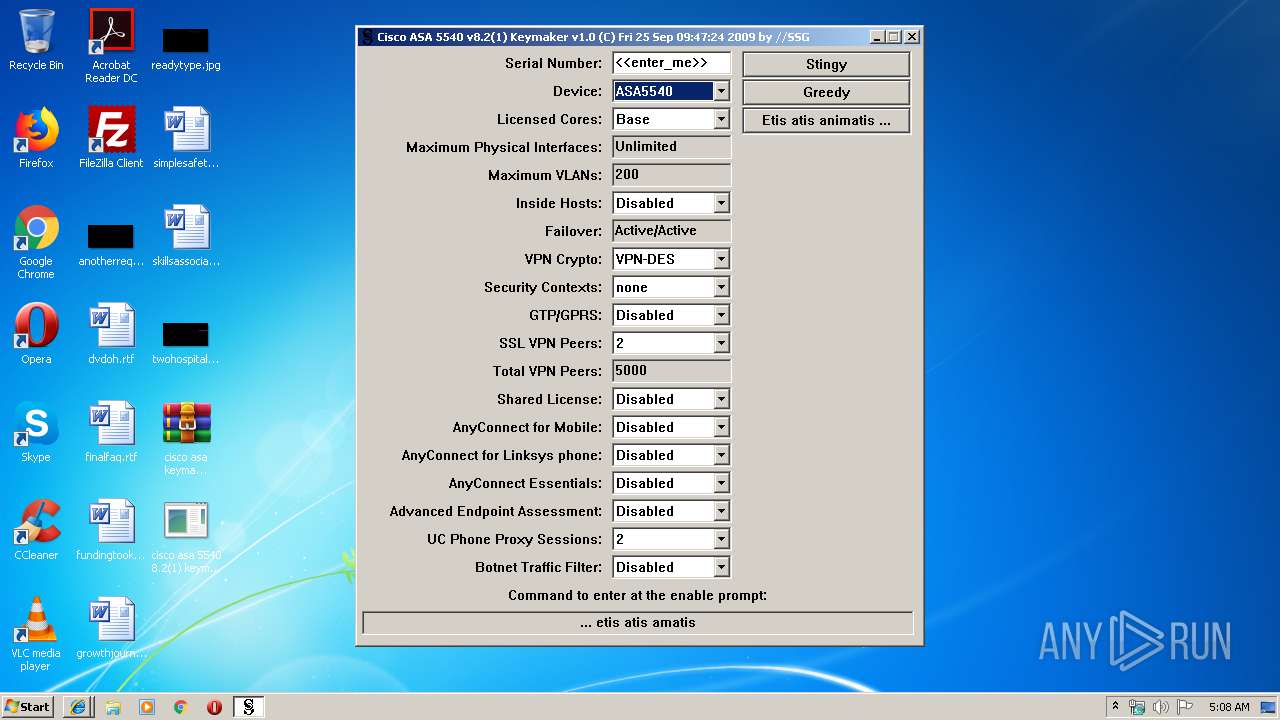Open the Inside Hosts dropdown
Viewport: 1280px width, 720px height.
coord(721,203)
